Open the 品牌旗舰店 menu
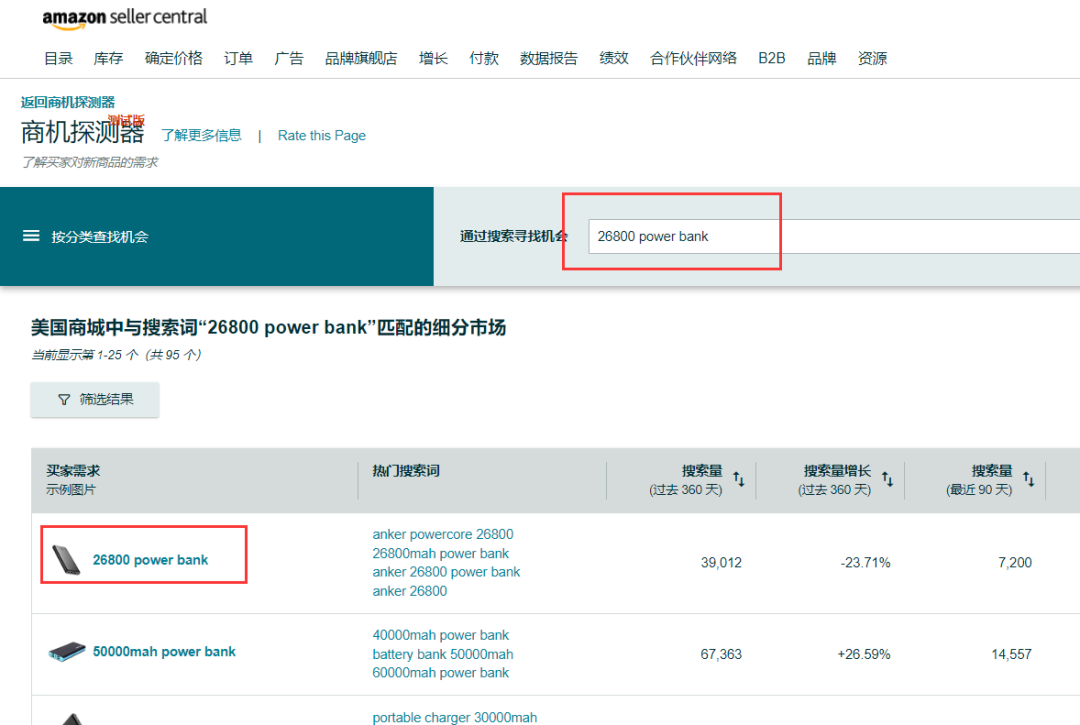This screenshot has height=725, width=1080. coord(361,59)
